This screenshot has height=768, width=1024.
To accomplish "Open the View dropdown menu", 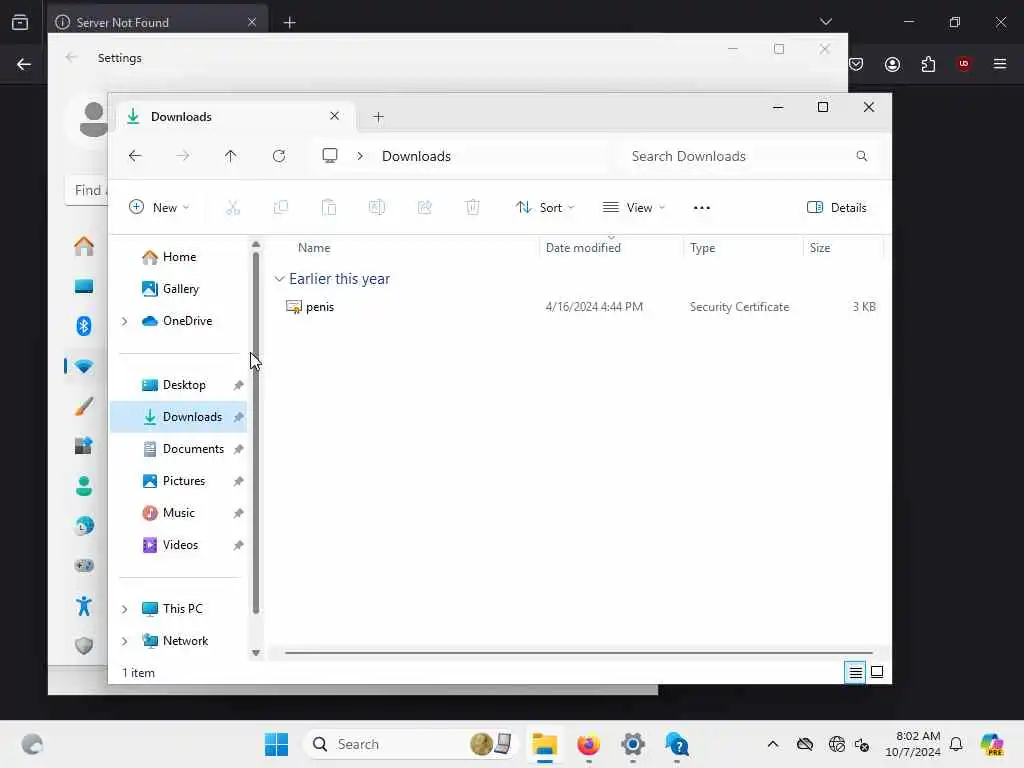I will pos(633,208).
